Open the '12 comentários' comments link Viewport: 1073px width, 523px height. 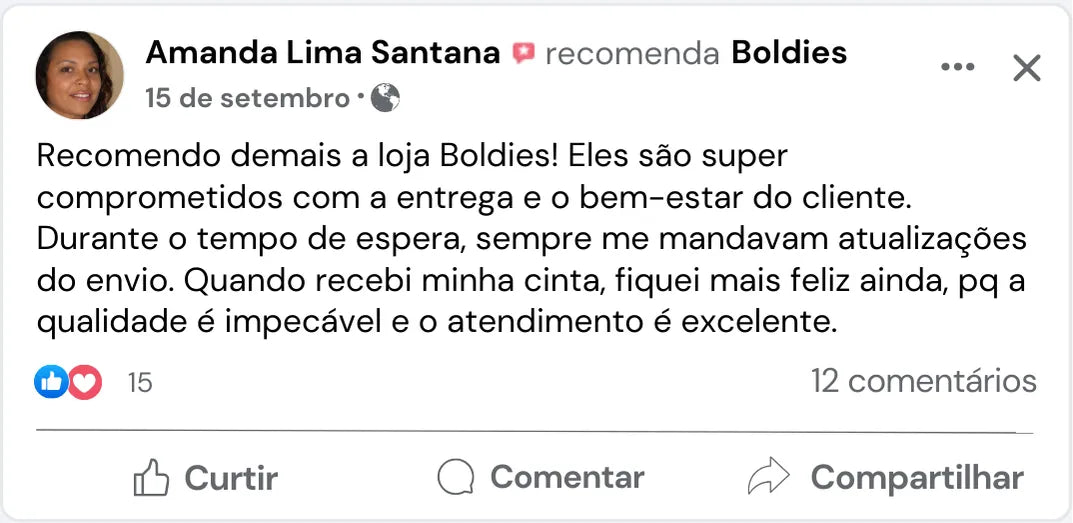pyautogui.click(x=923, y=381)
